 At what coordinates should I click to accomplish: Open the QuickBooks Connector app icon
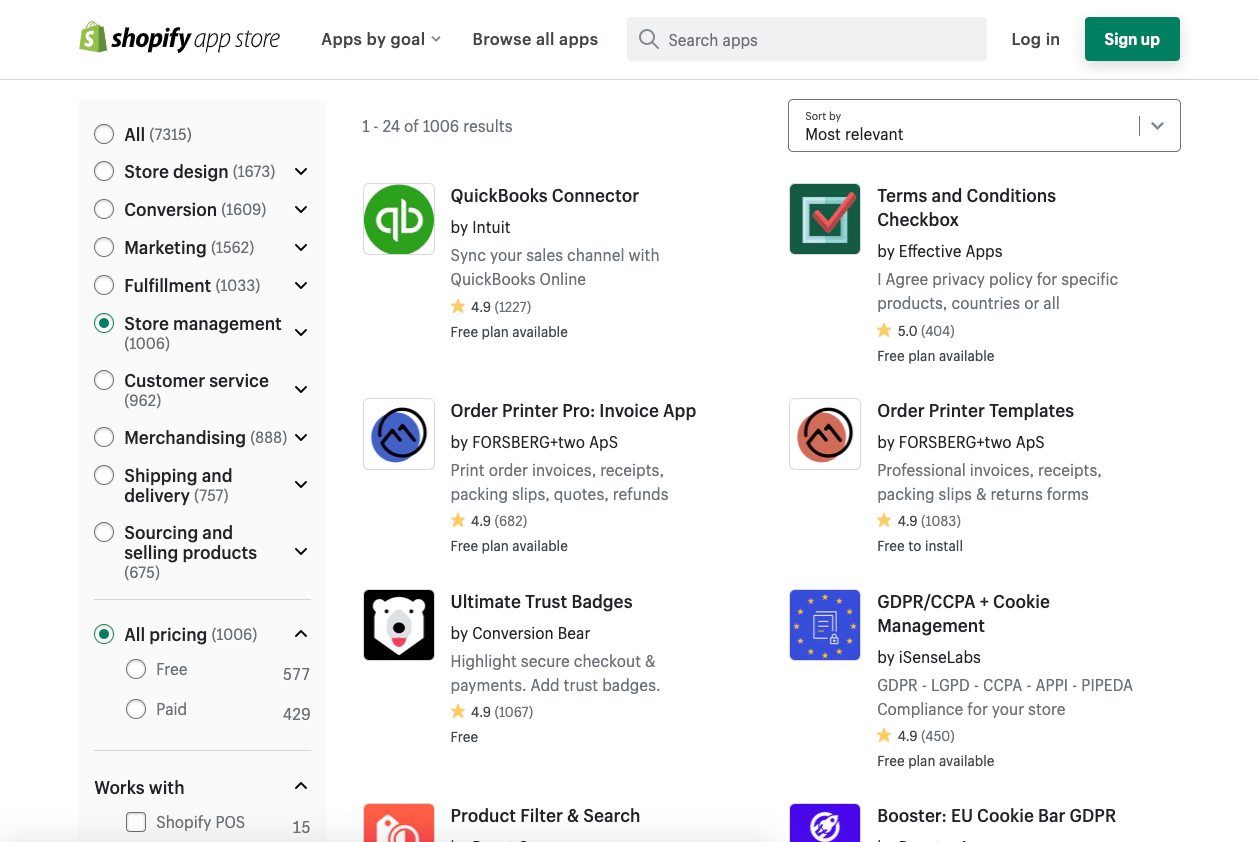point(399,219)
